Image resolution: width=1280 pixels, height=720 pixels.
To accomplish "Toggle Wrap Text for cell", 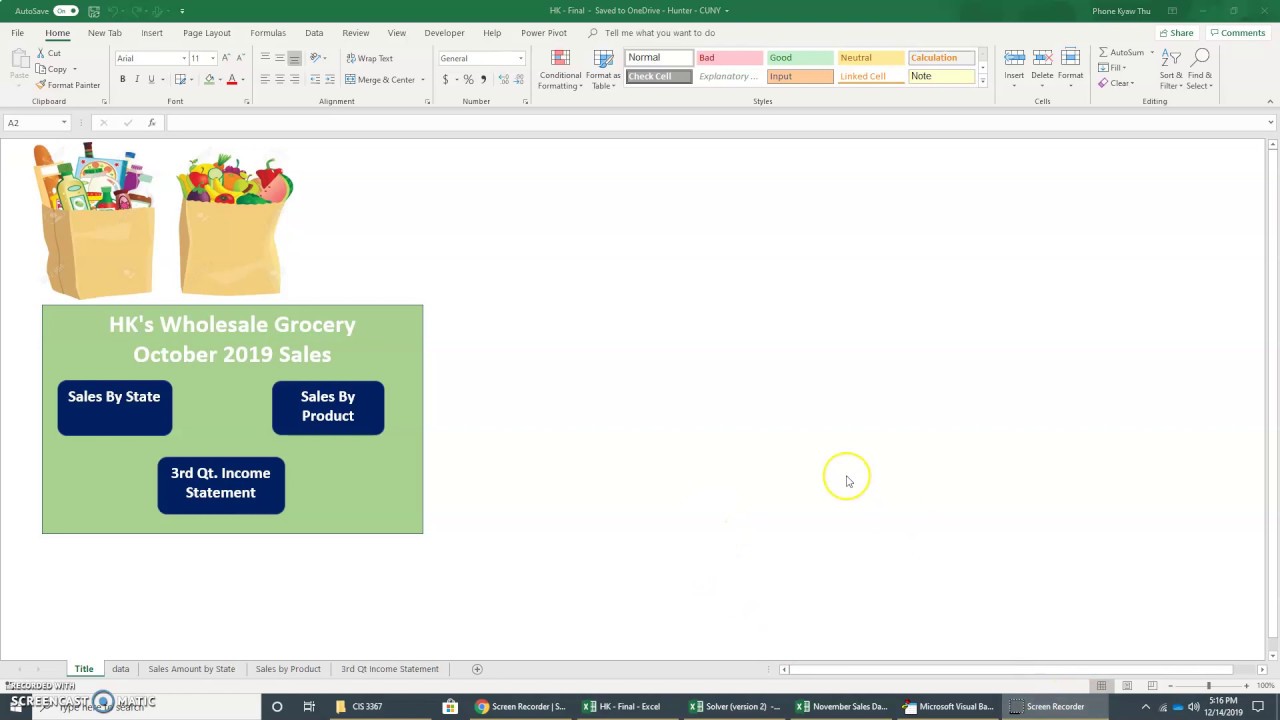I will coord(369,58).
